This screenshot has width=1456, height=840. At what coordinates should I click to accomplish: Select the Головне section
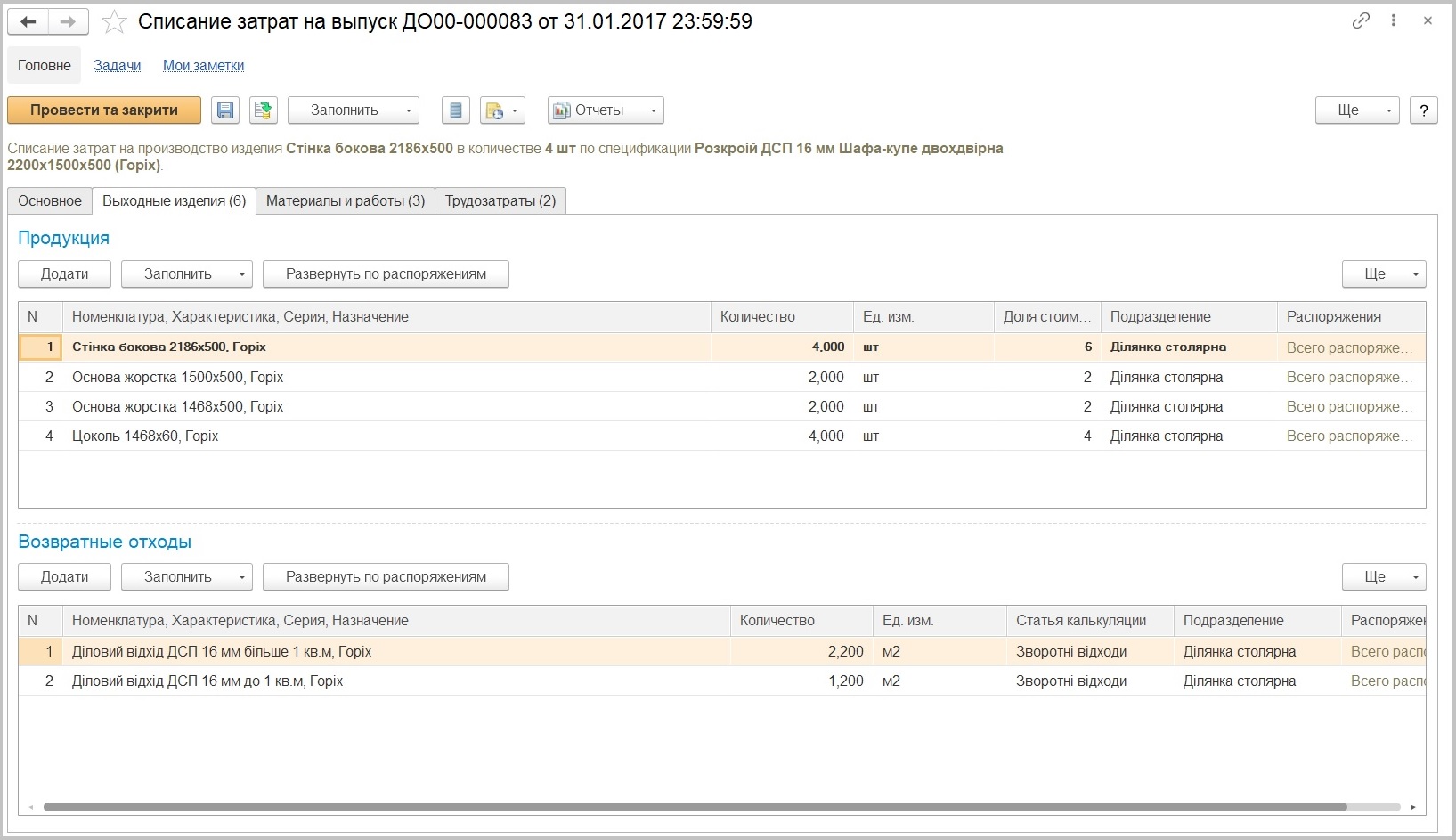[x=45, y=65]
